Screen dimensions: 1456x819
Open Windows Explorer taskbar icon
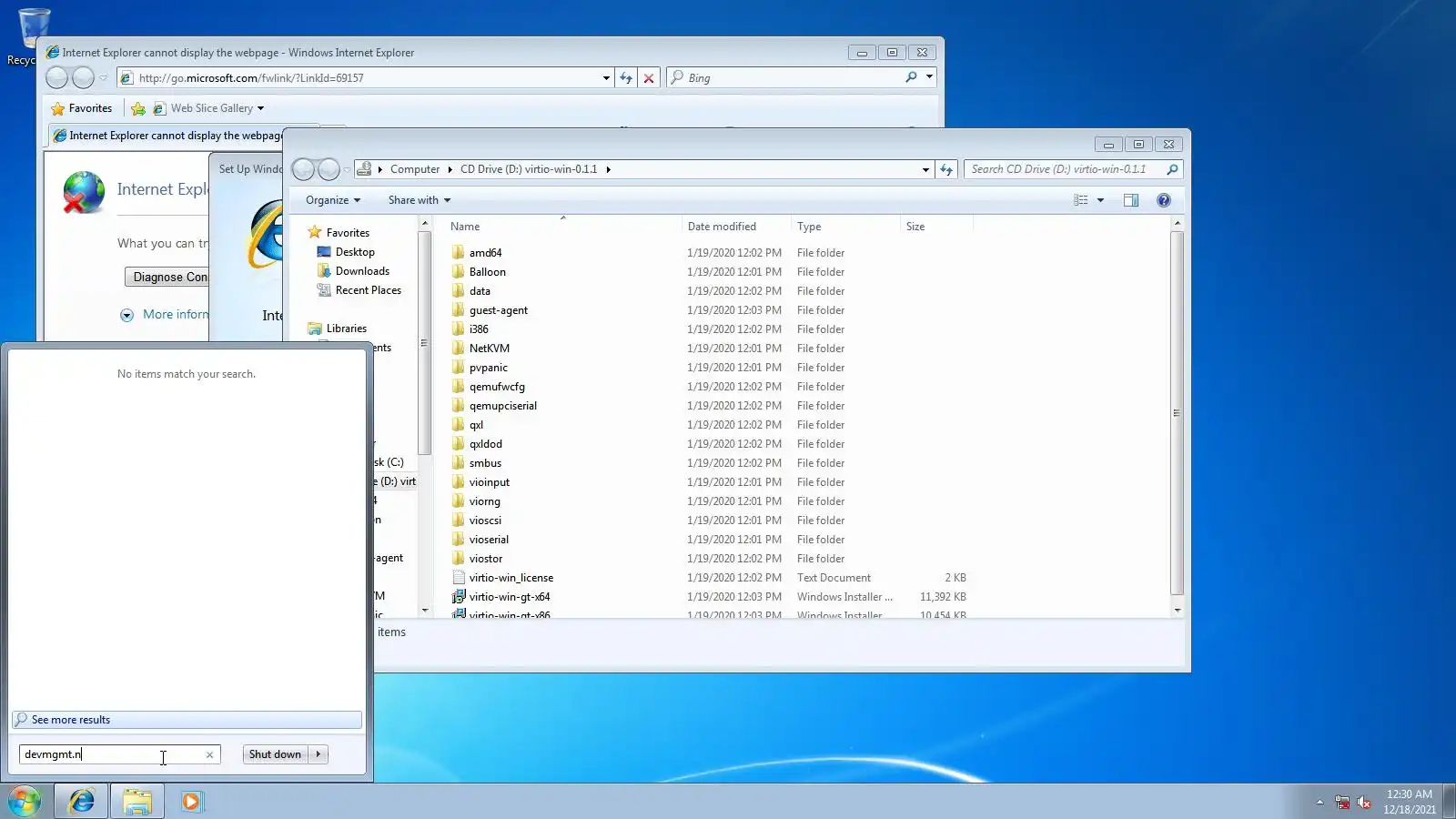click(x=137, y=801)
